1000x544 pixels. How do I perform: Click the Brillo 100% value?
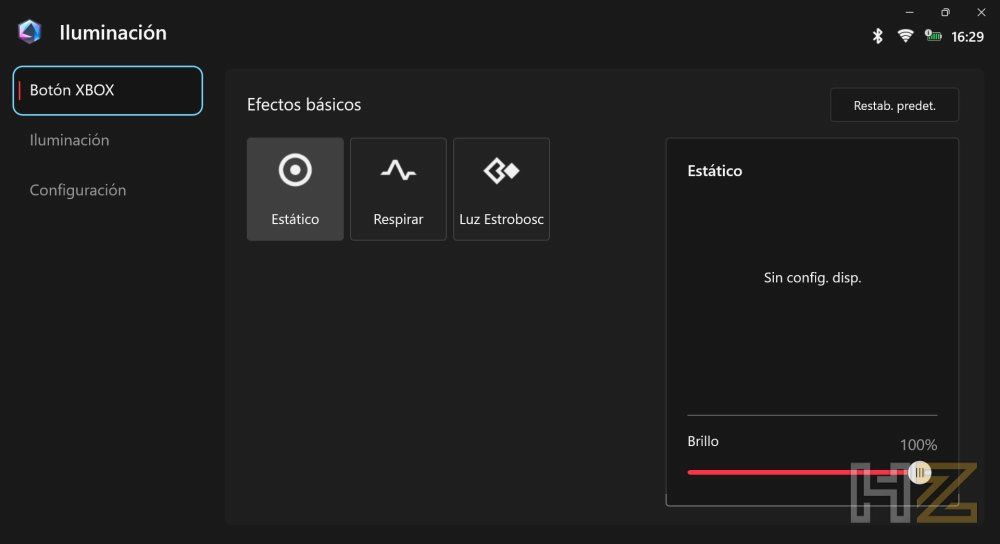(918, 445)
